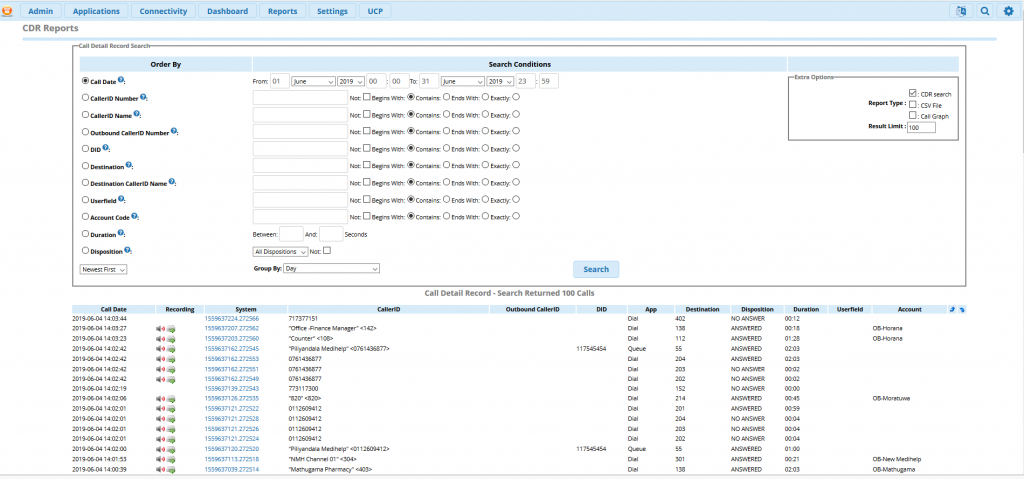The image size is (1024, 479).
Task: Download recording for Office-Finance Manager call
Action: pyautogui.click(x=171, y=329)
